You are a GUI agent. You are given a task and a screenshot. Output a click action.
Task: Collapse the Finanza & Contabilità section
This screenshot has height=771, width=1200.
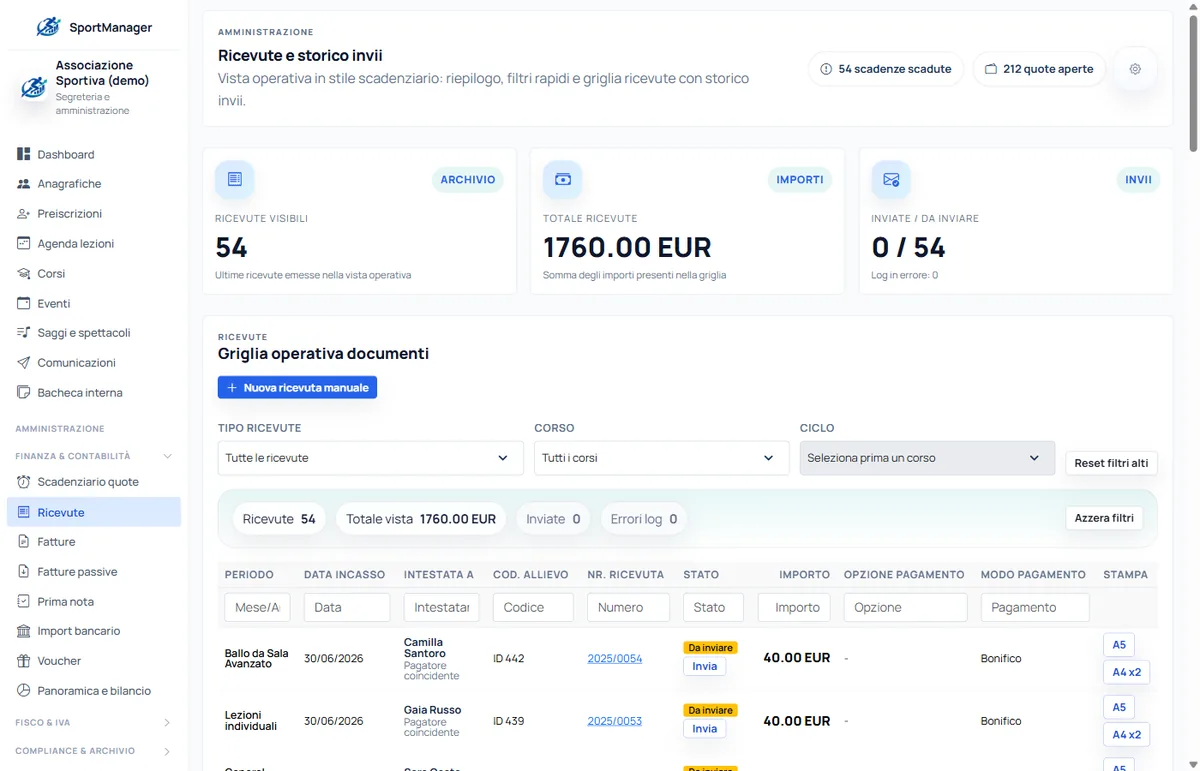pyautogui.click(x=167, y=456)
